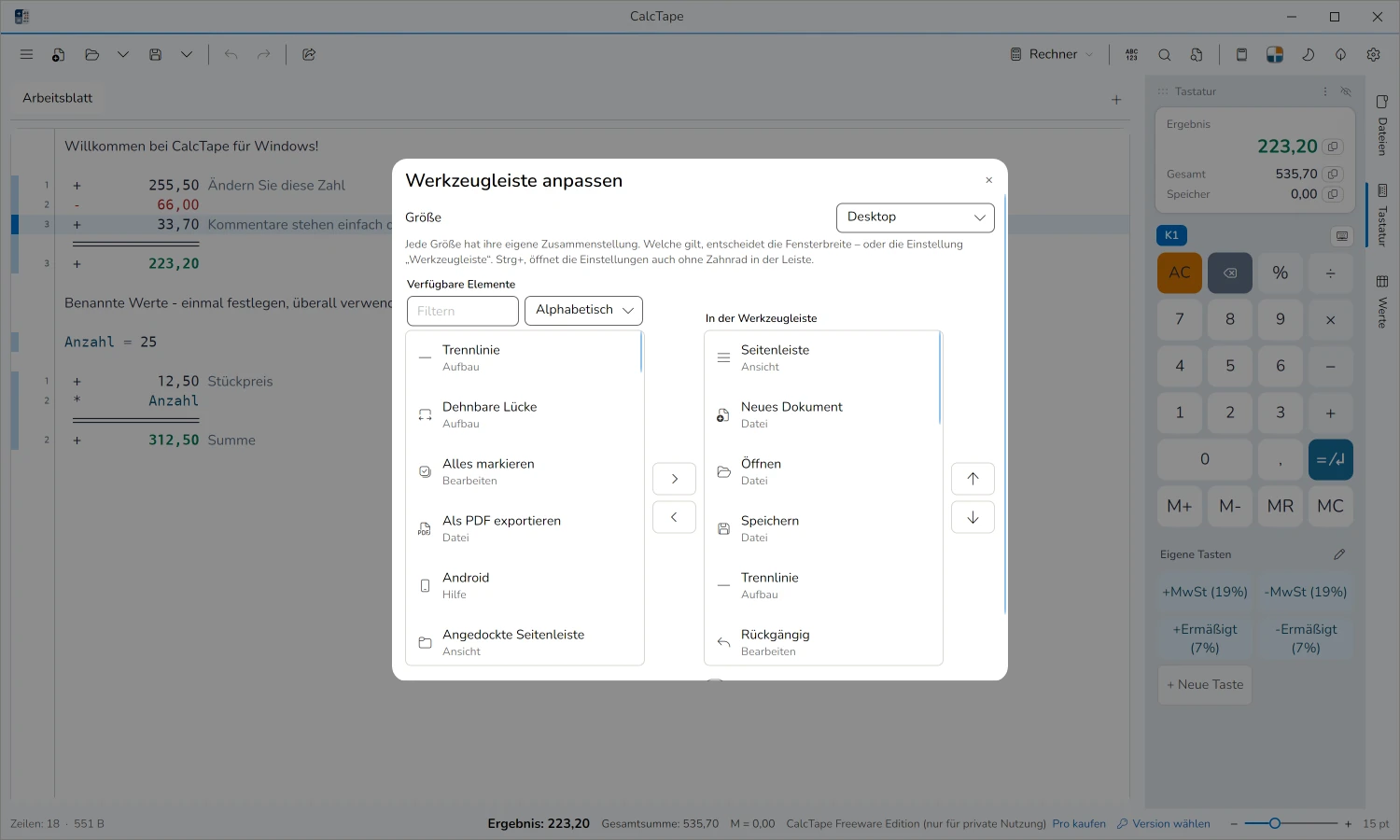
Task: Click the Version wählen link
Action: (x=1164, y=824)
